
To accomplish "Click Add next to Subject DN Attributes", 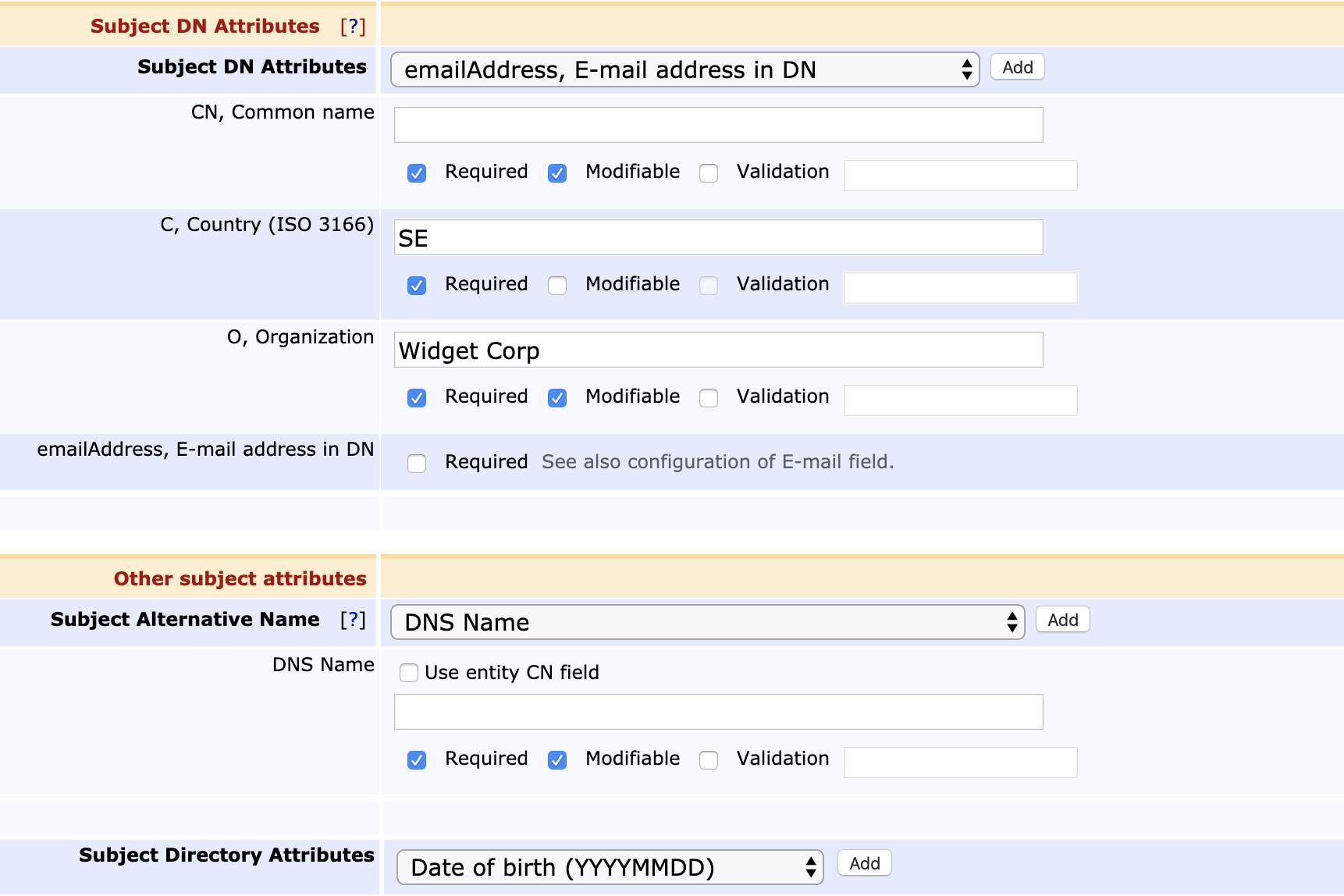I will point(1017,68).
